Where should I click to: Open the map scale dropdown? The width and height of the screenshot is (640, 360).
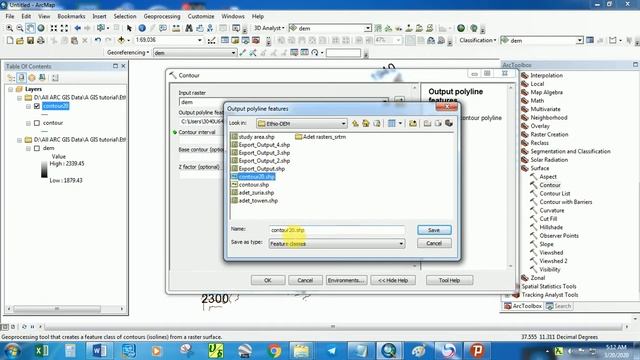coord(200,40)
